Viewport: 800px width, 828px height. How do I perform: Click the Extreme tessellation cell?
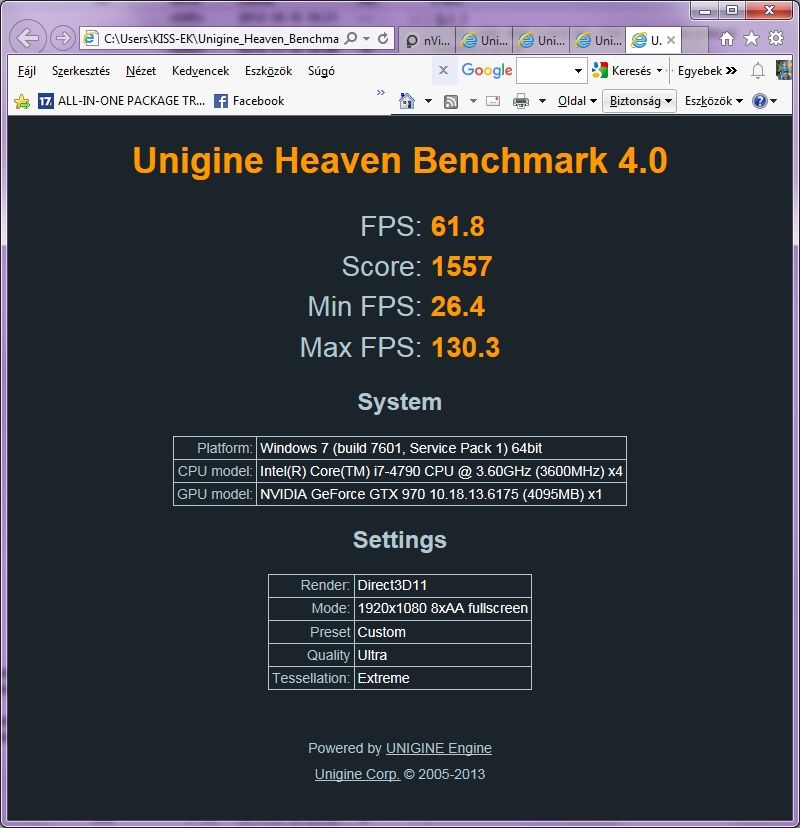pos(443,678)
